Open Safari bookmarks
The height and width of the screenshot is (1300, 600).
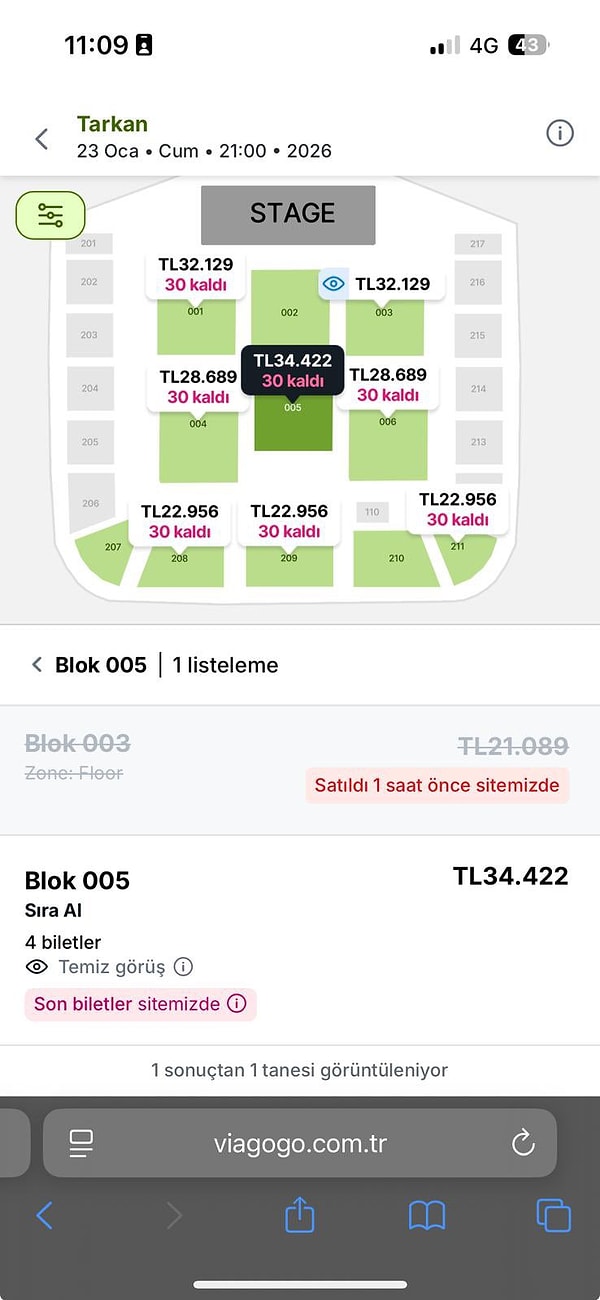click(x=427, y=1216)
